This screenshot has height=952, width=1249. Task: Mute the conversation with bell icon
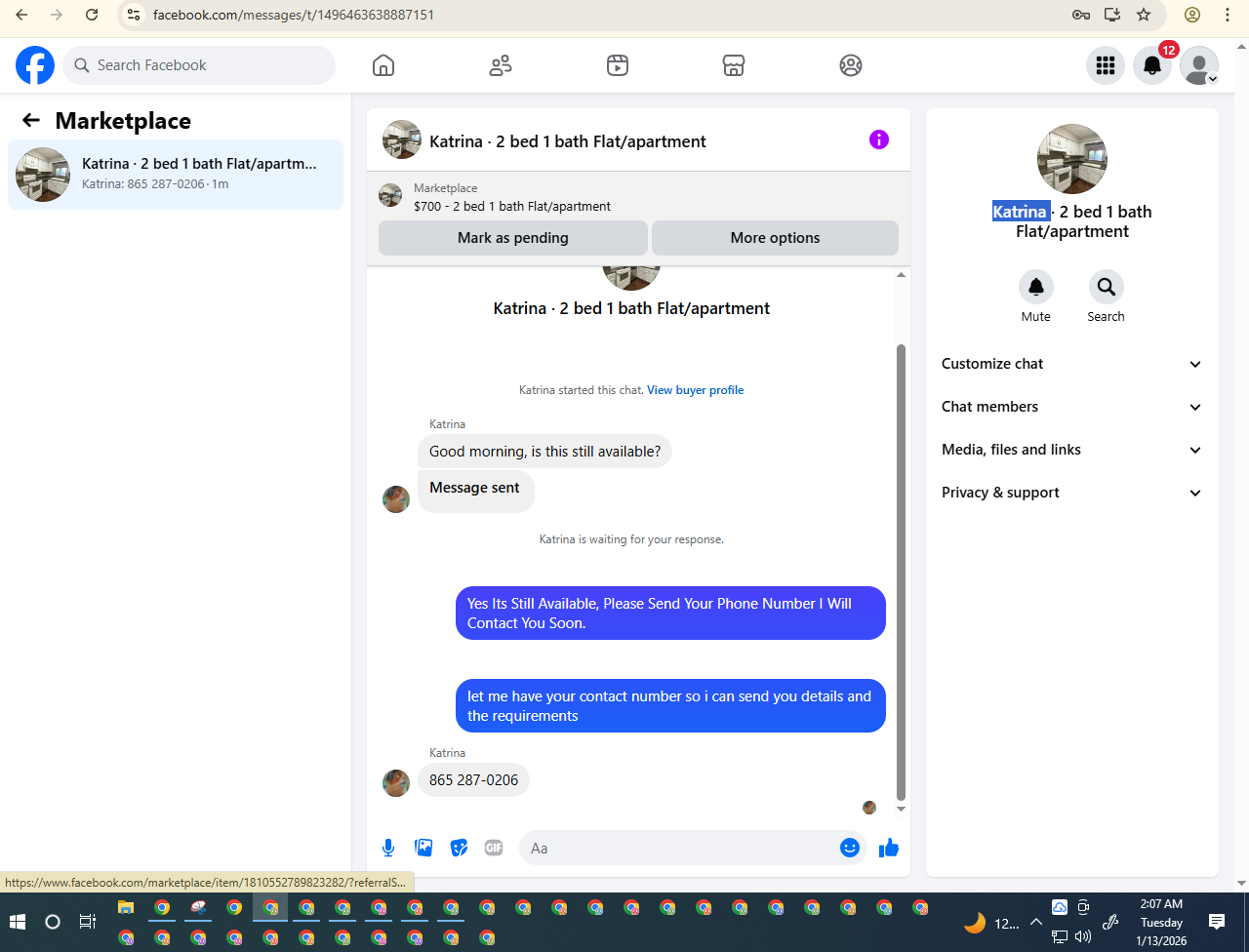tap(1036, 287)
